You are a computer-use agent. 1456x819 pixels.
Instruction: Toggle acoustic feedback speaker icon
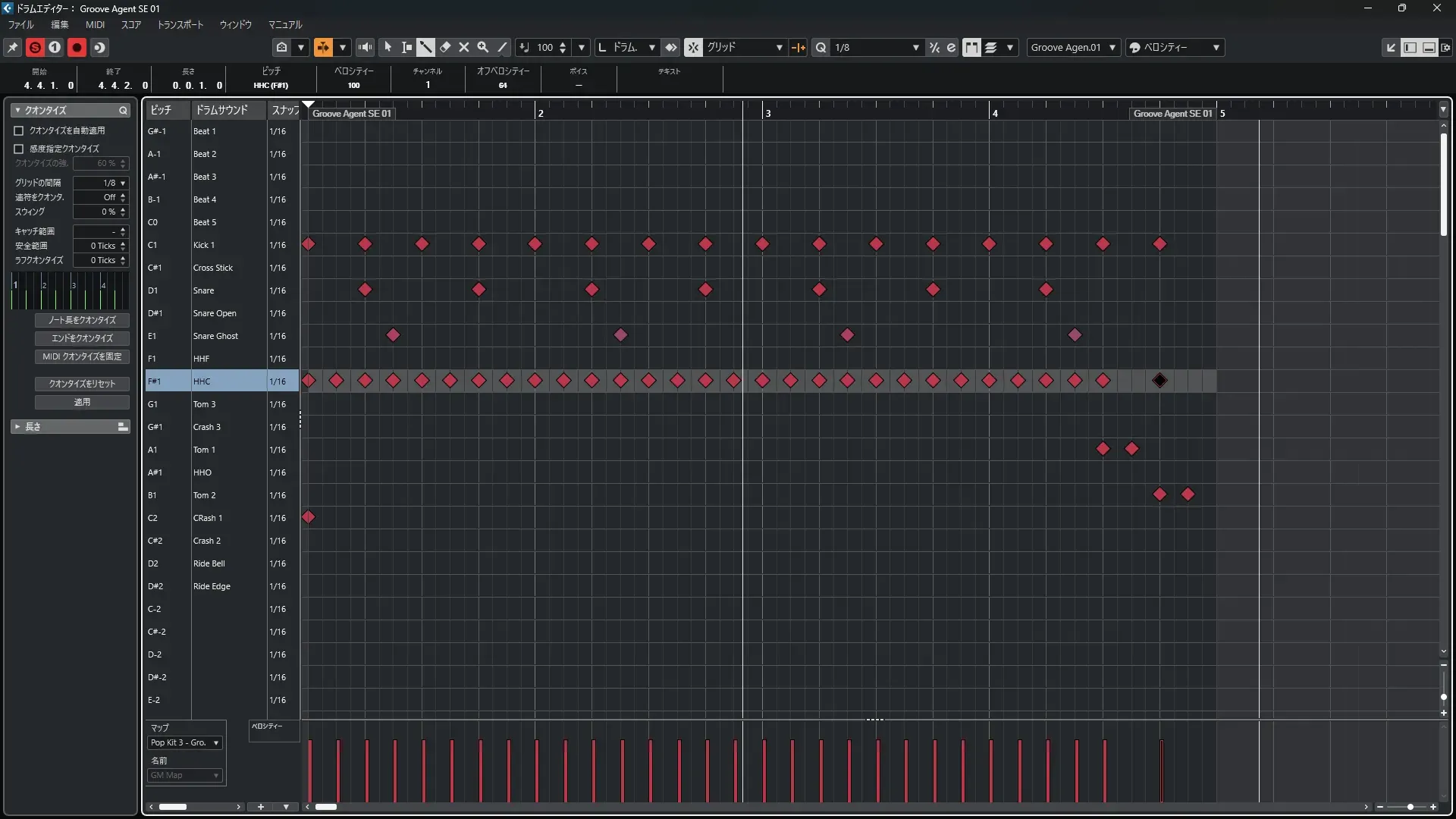pyautogui.click(x=365, y=47)
